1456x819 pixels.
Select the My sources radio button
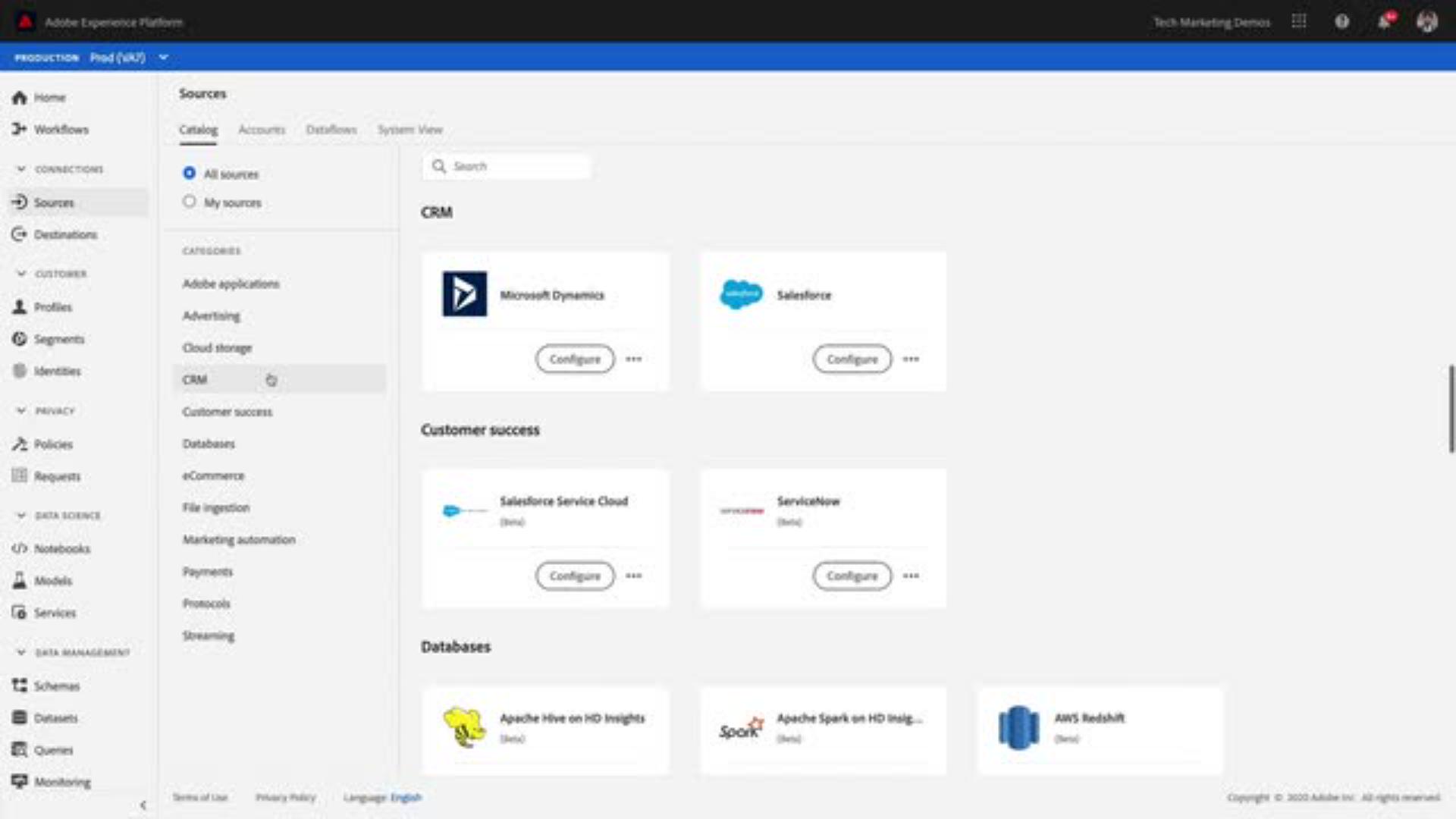(x=190, y=202)
